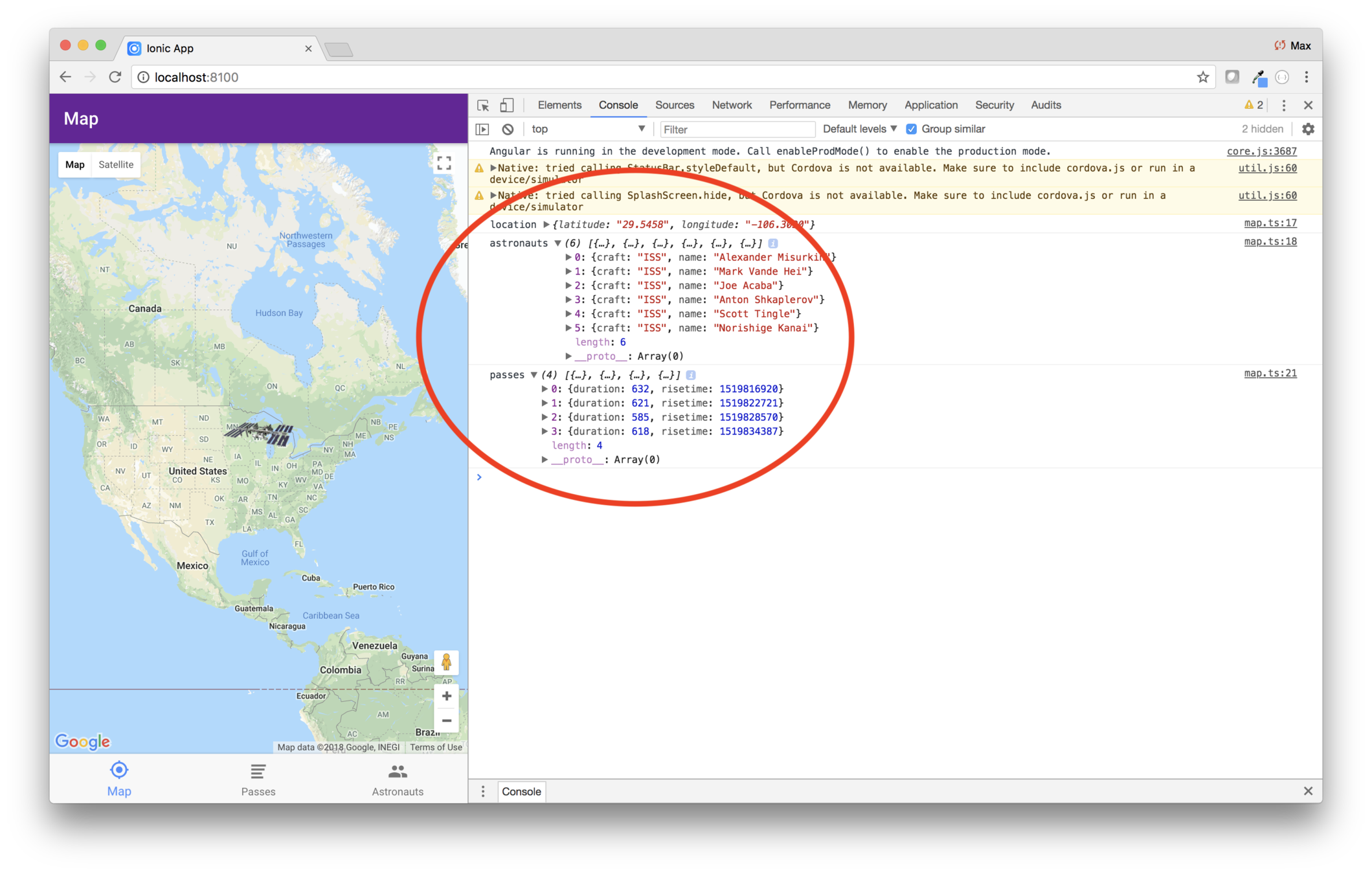The width and height of the screenshot is (1372, 874).
Task: Expand the location object triangle
Action: [x=546, y=225]
